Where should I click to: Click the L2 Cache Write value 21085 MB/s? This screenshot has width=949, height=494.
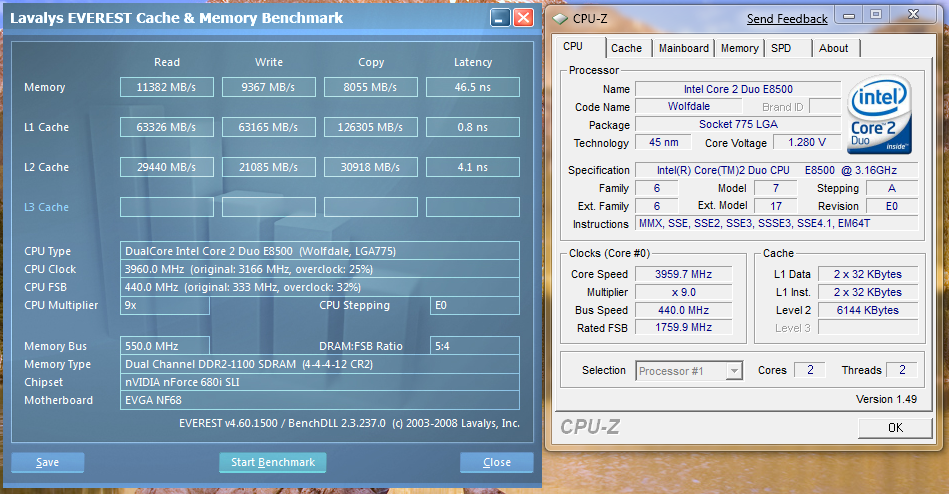[x=269, y=167]
